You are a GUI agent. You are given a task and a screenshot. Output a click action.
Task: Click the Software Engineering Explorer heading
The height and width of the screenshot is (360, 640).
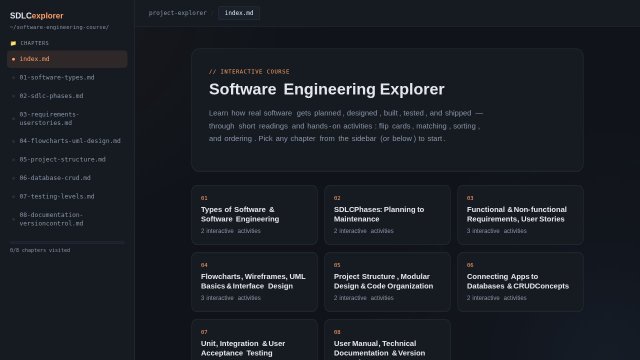click(x=327, y=89)
